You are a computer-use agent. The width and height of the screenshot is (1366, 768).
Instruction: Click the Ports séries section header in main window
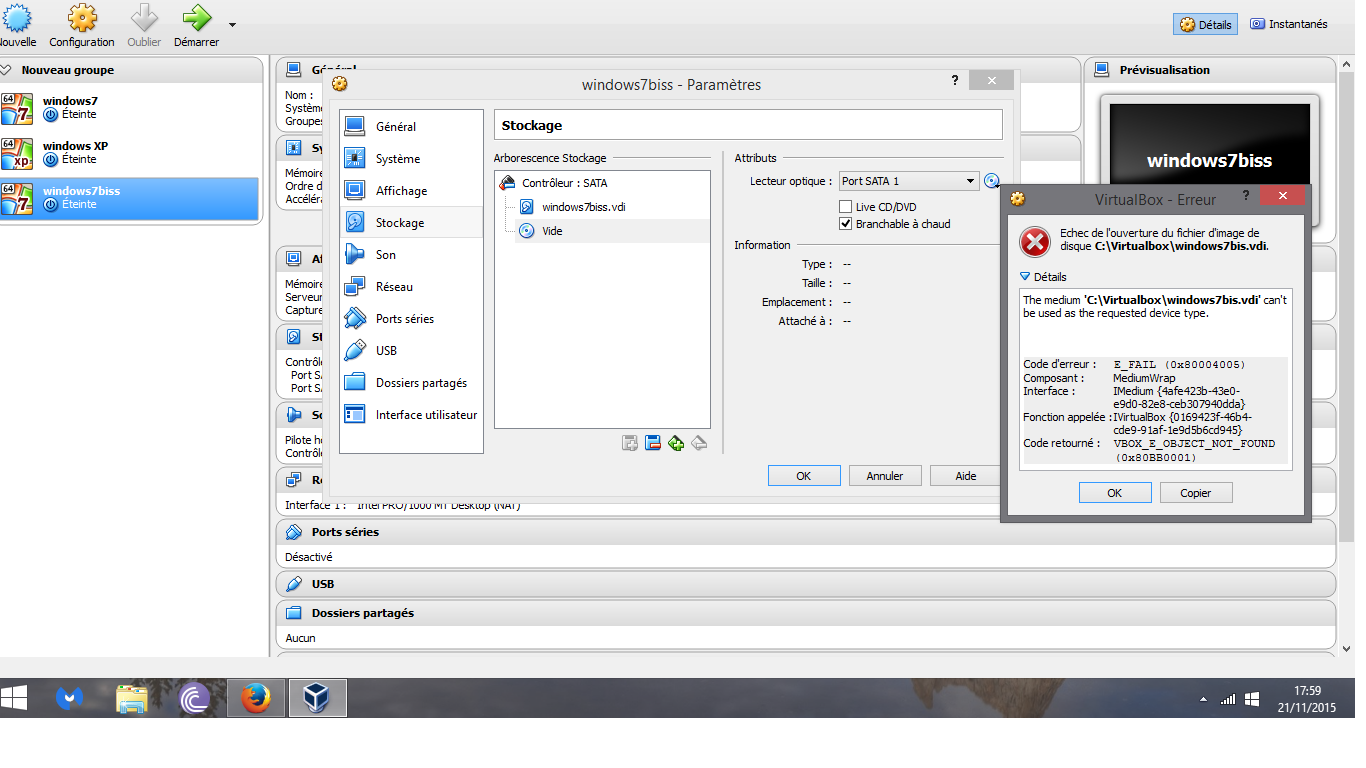click(x=806, y=532)
